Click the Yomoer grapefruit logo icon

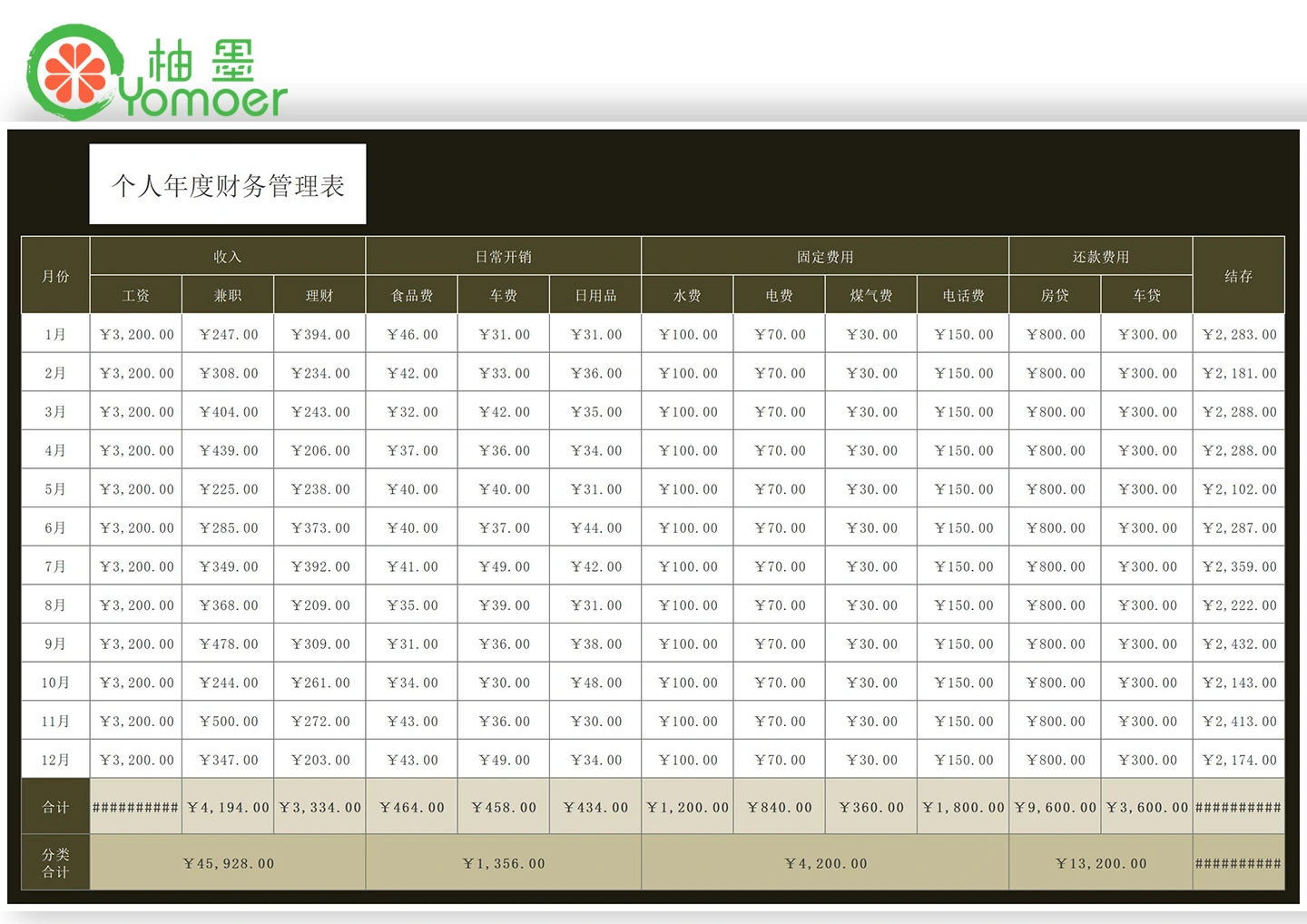pos(74,73)
